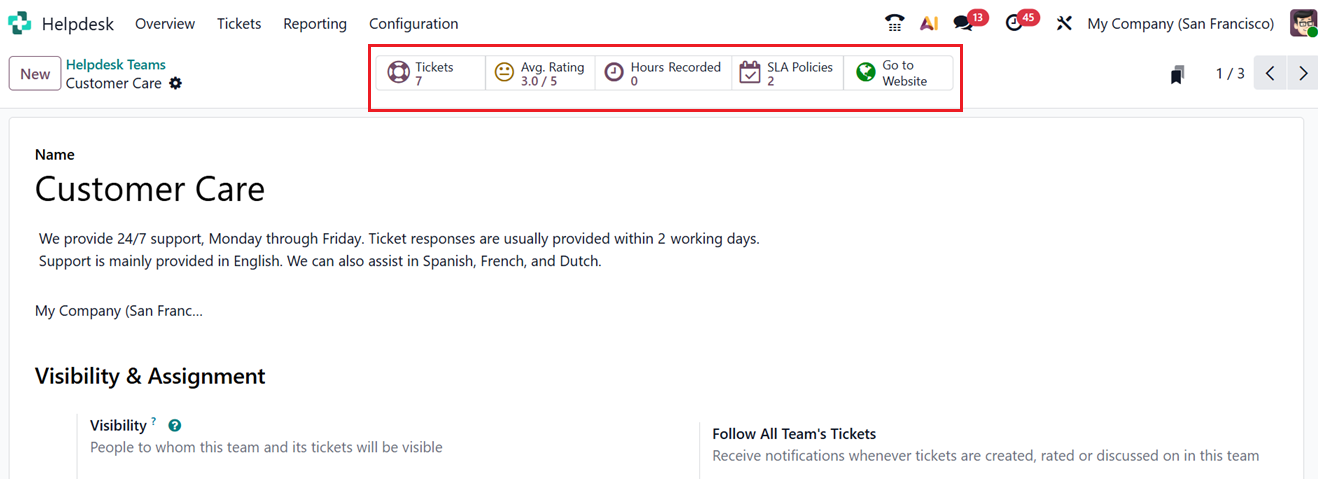Open the Tickets stat button showing 7
The image size is (1318, 479).
[x=431, y=73]
